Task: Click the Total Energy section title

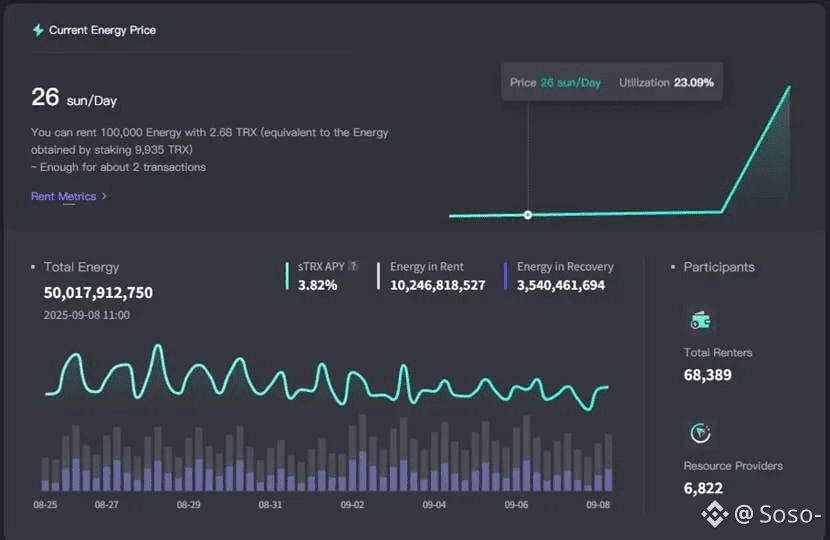Action: pos(81,267)
